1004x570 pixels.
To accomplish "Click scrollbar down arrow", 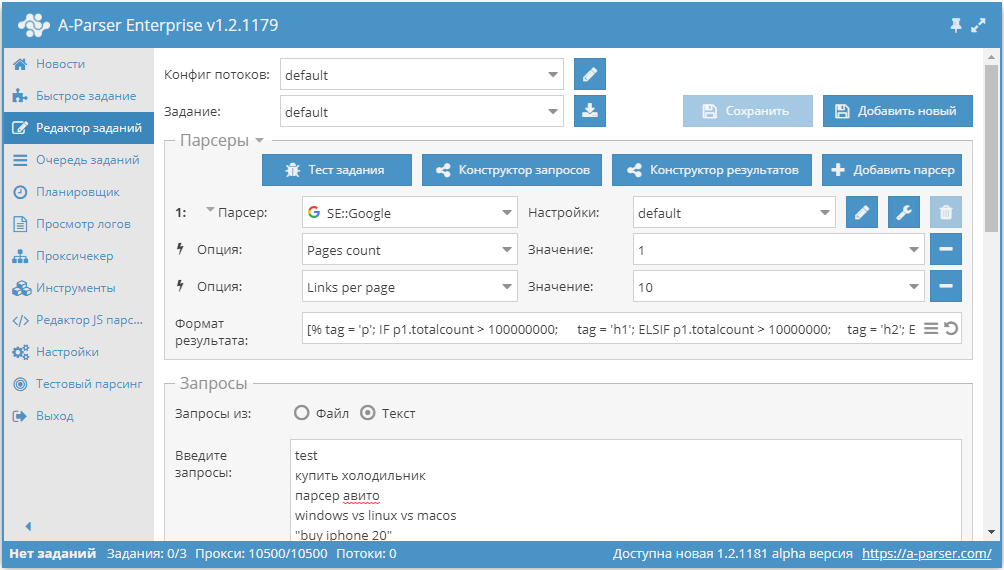I will pyautogui.click(x=991, y=532).
